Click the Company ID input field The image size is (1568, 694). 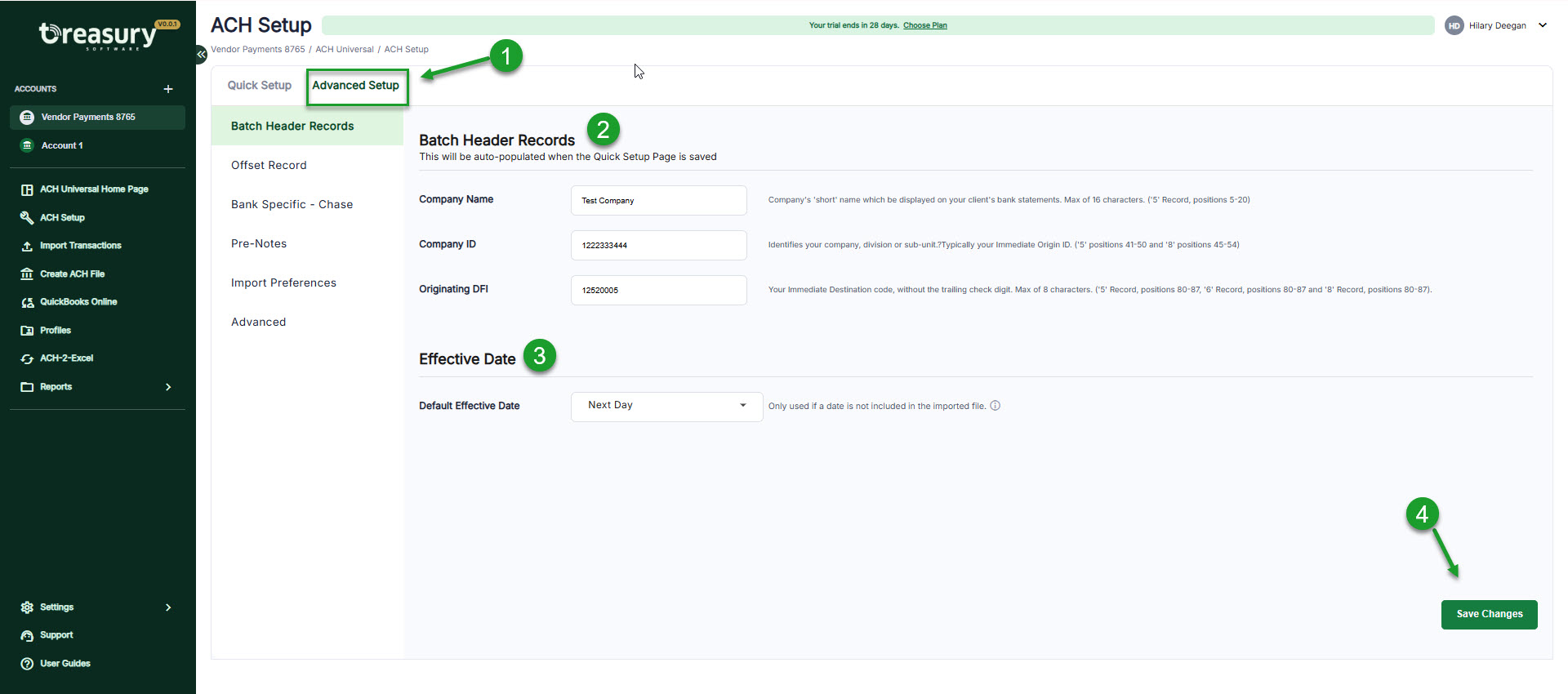(x=658, y=246)
